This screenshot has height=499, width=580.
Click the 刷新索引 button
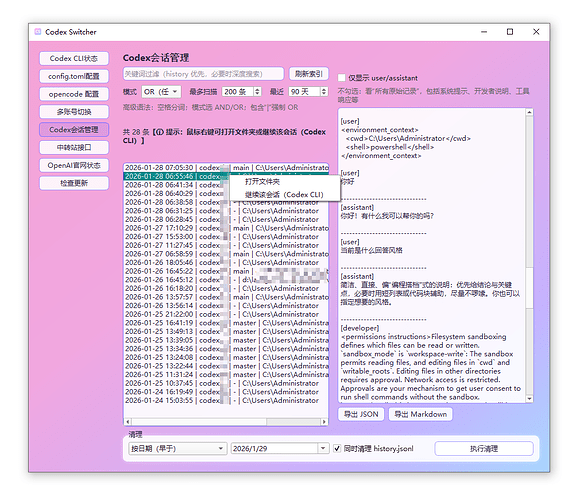click(308, 74)
